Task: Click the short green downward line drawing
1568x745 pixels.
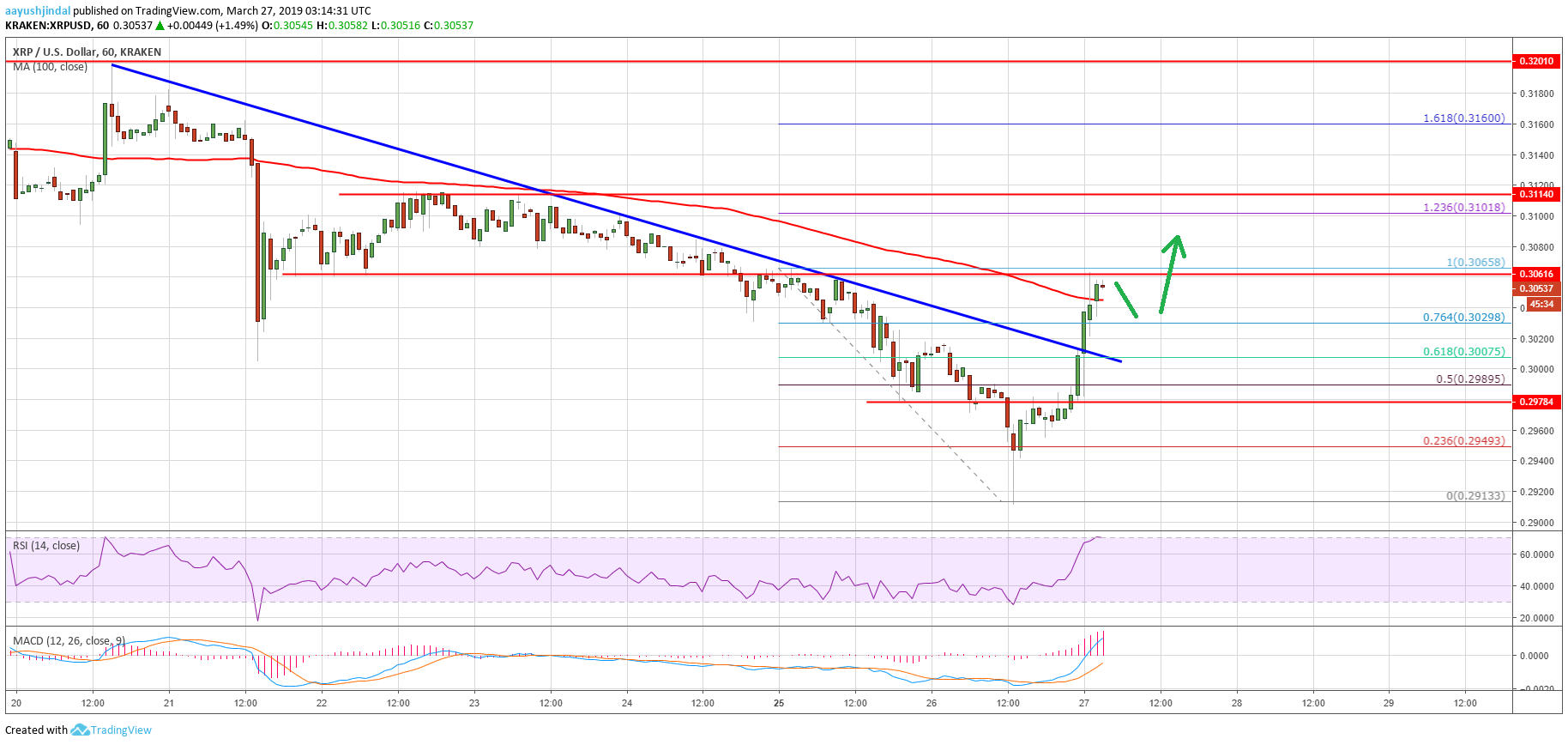Action: pos(1126,300)
